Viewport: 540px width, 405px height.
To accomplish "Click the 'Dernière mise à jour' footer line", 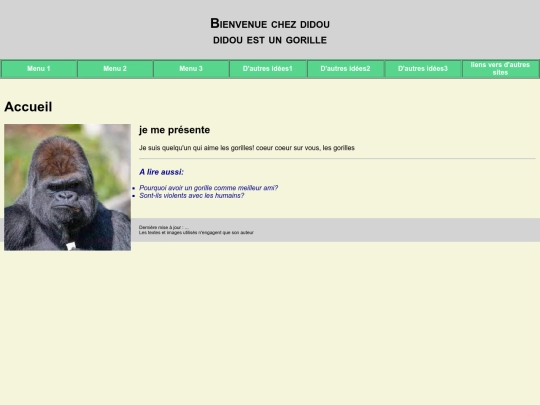I will 164,227.
